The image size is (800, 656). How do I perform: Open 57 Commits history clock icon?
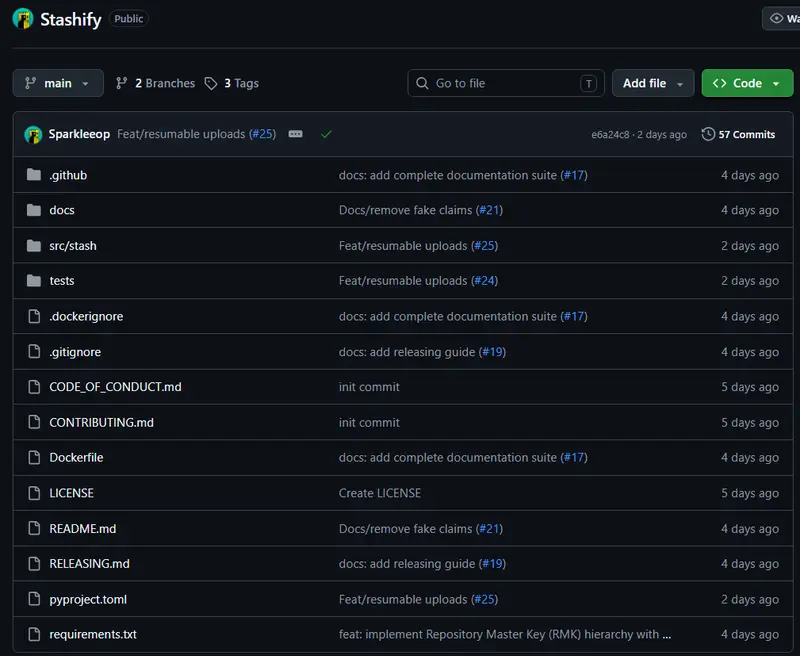pos(708,134)
